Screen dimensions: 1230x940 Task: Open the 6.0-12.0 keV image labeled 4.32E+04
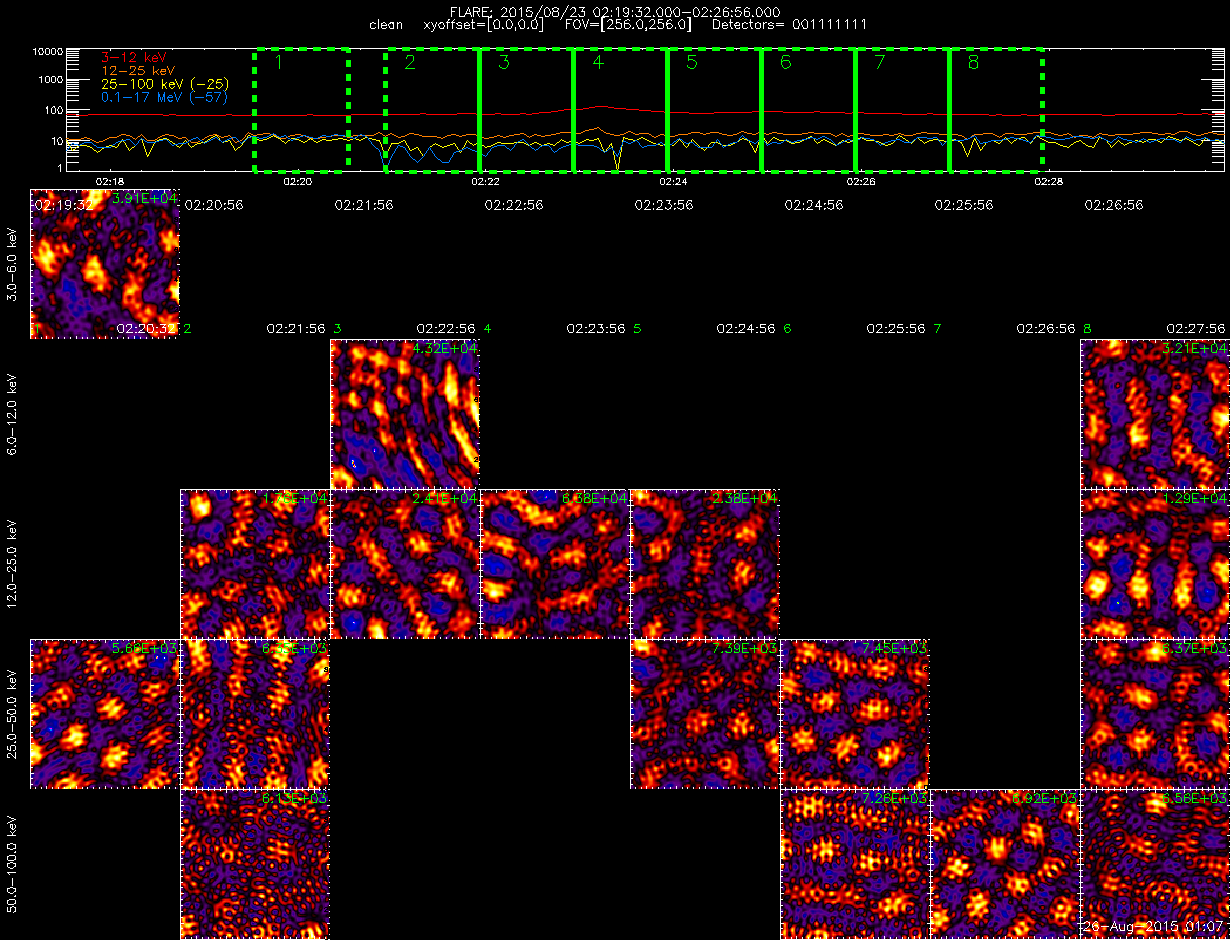(x=405, y=414)
